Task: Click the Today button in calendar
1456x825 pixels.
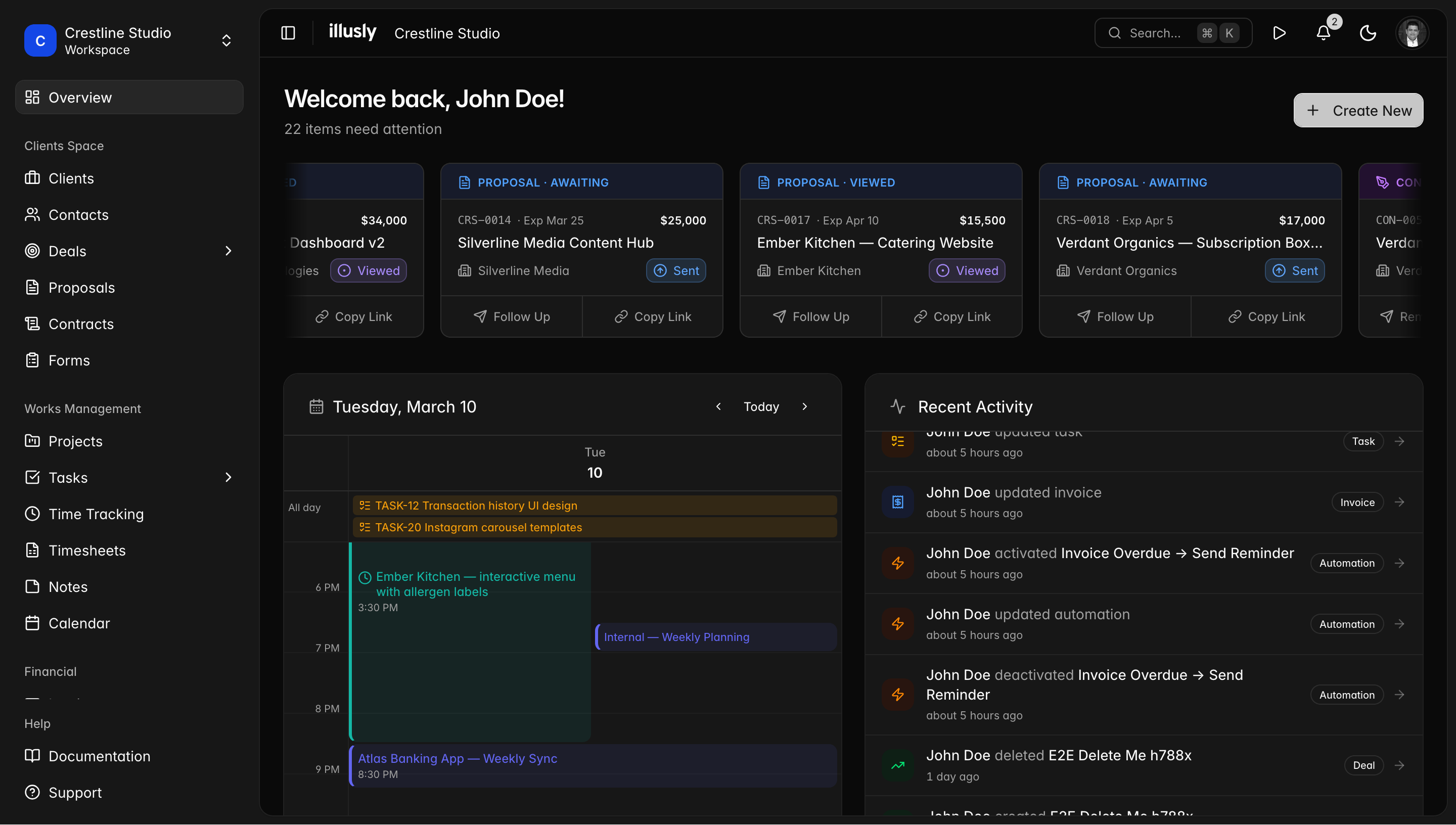Action: click(x=761, y=406)
